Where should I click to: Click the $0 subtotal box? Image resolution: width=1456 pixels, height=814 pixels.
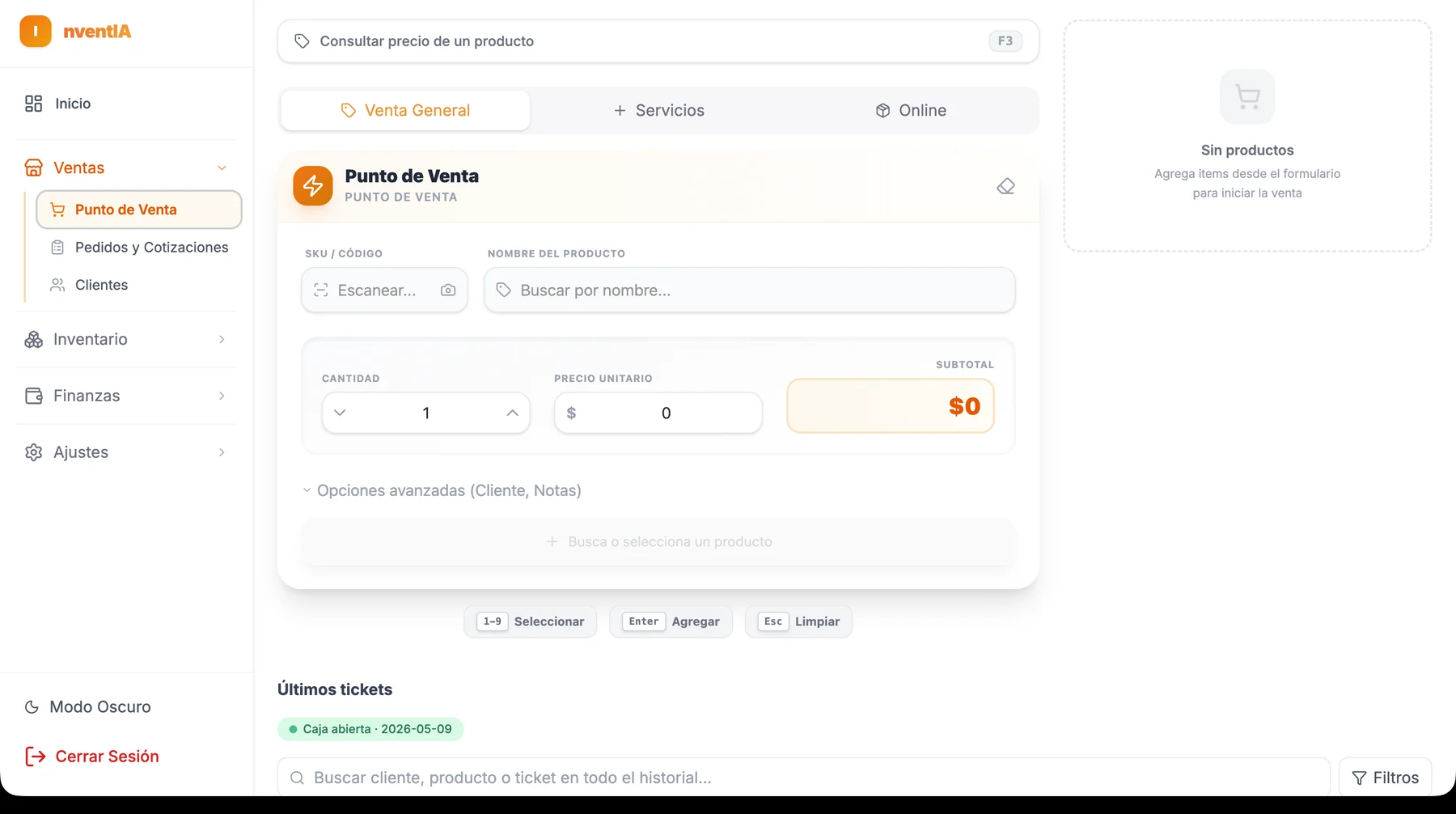(x=891, y=406)
